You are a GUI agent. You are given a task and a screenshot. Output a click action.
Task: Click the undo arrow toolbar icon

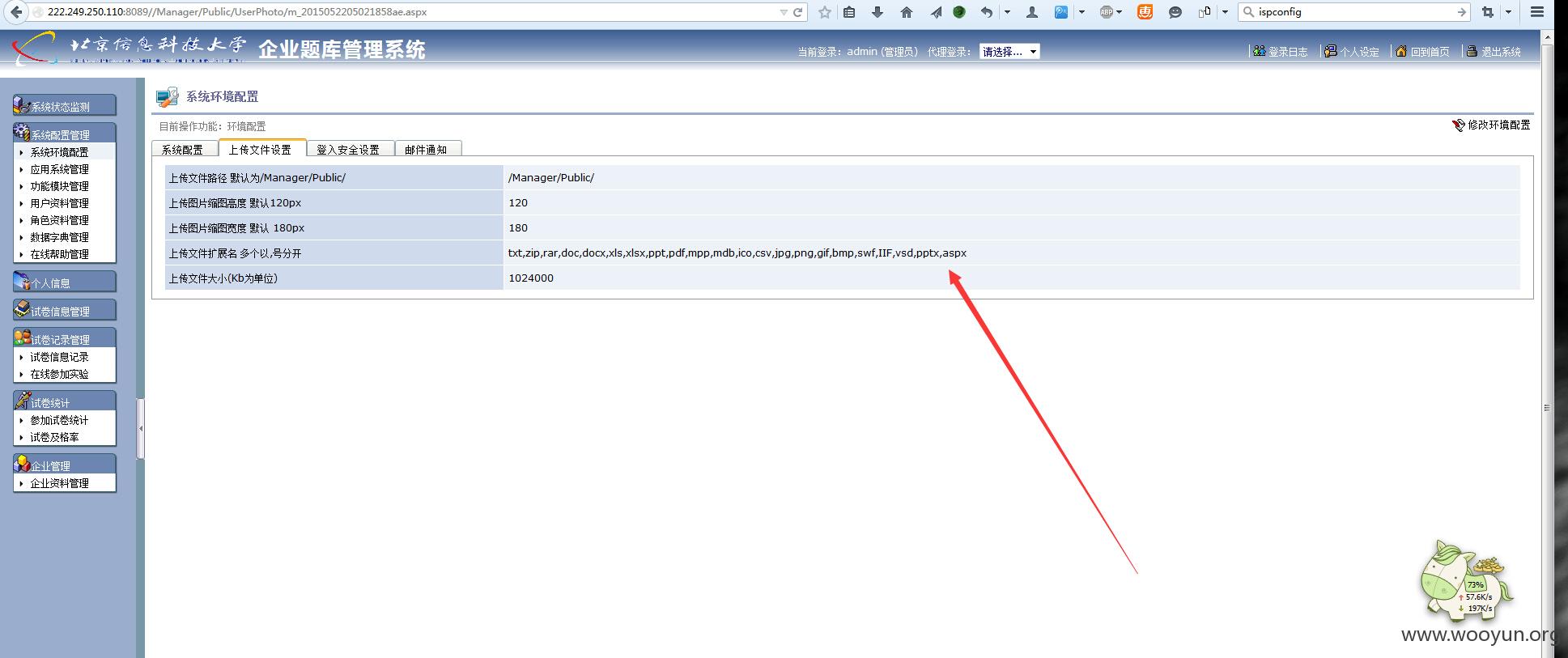click(987, 12)
